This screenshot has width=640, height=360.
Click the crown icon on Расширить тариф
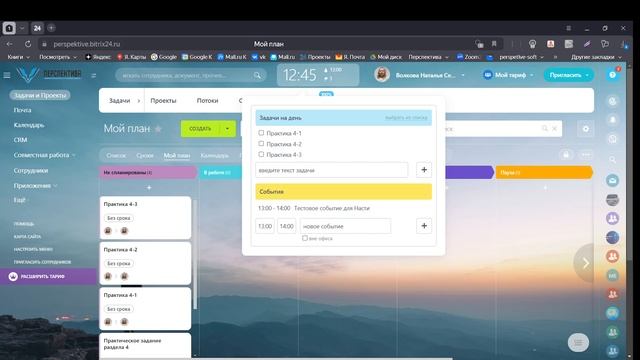(x=13, y=276)
